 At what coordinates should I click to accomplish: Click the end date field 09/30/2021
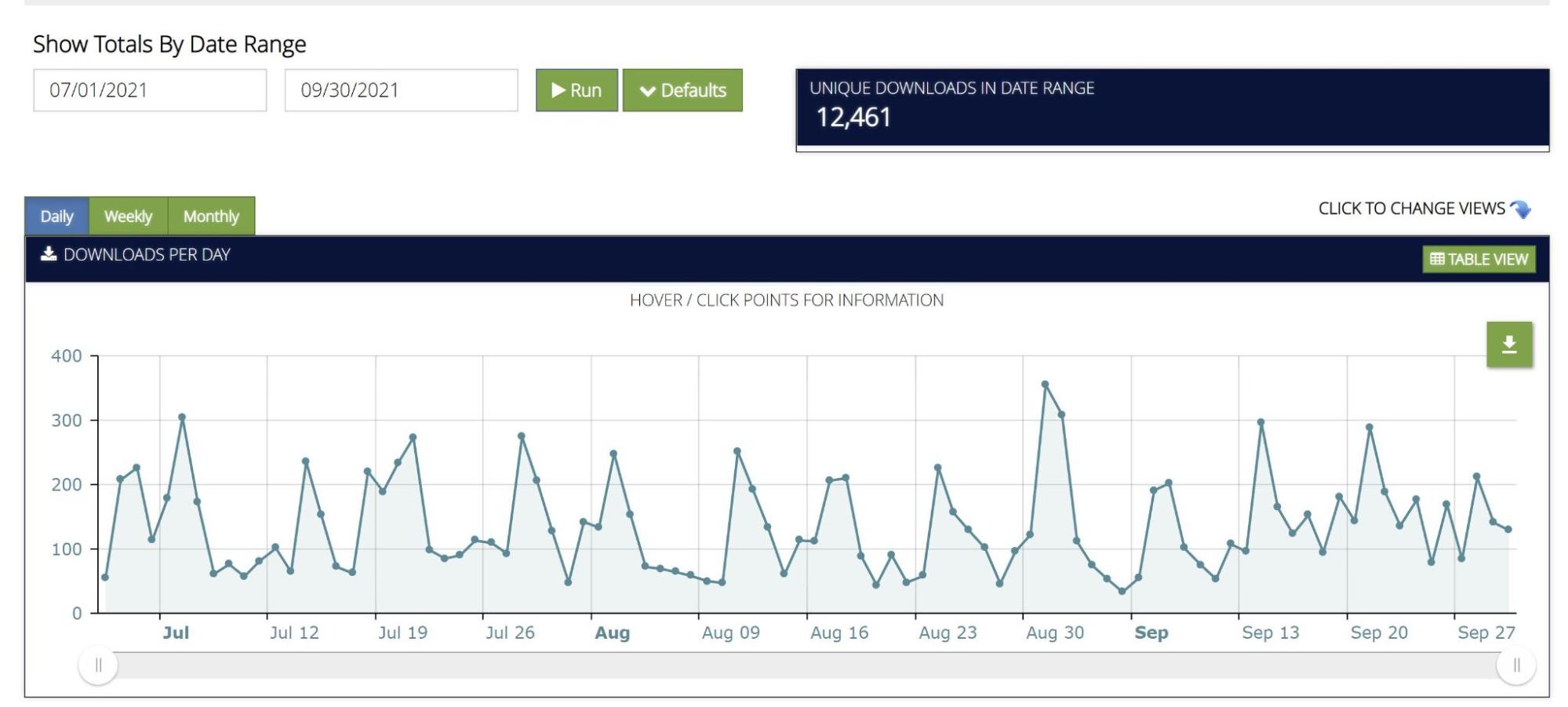click(401, 90)
